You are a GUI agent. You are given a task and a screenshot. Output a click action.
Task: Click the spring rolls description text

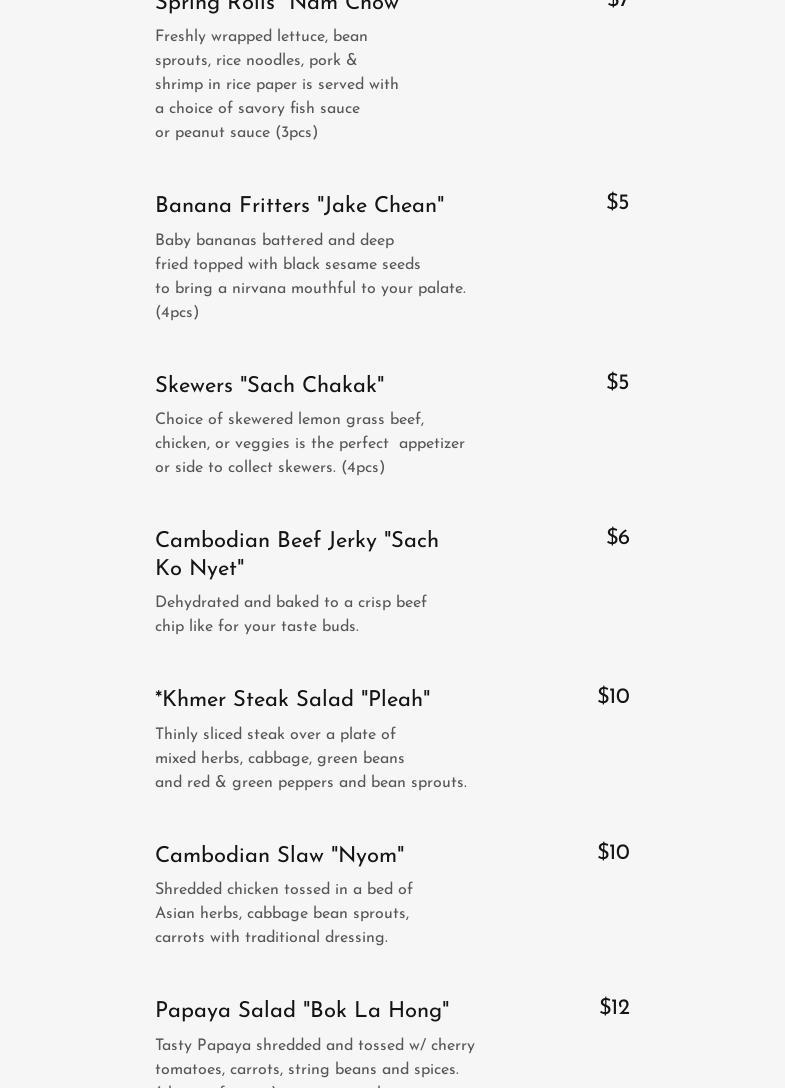coord(276,85)
